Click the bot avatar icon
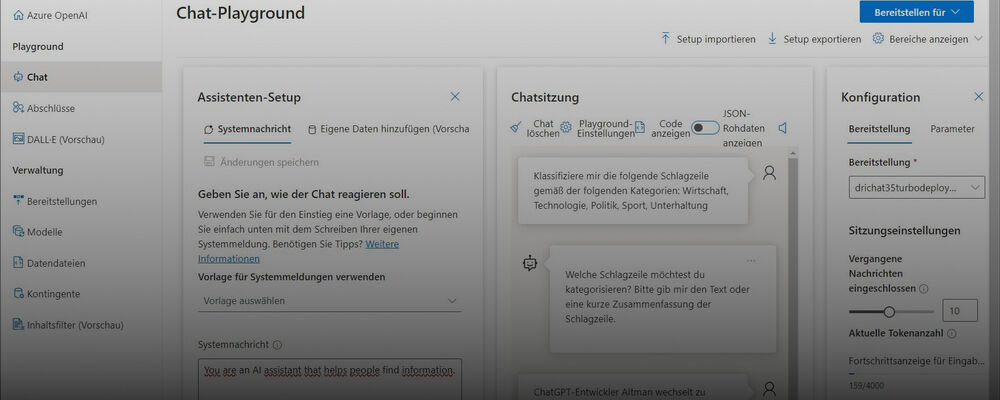1000x400 pixels. pyautogui.click(x=530, y=263)
